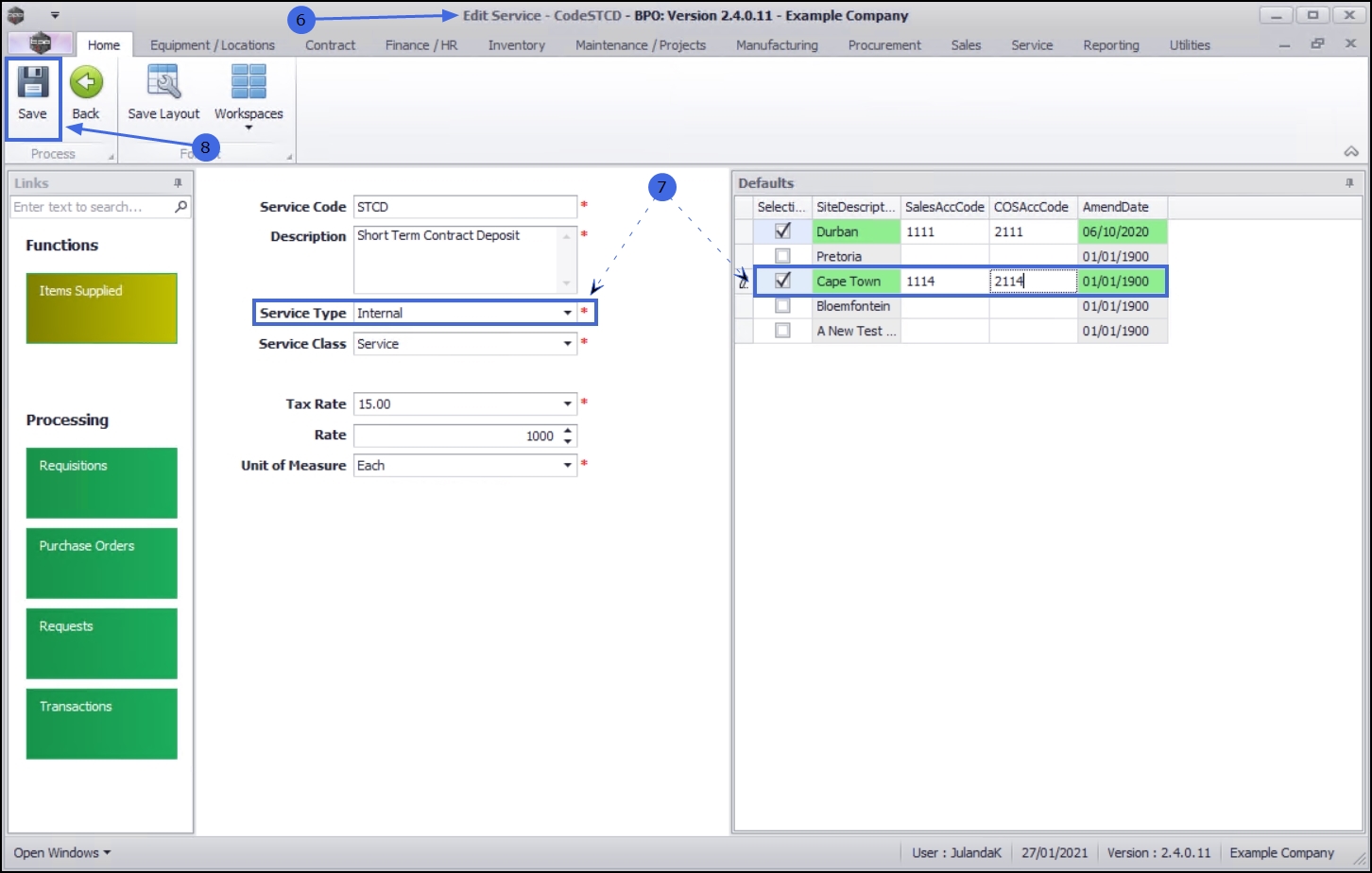1372x873 pixels.
Task: Pin the Links panel using pin icon
Action: click(x=178, y=183)
